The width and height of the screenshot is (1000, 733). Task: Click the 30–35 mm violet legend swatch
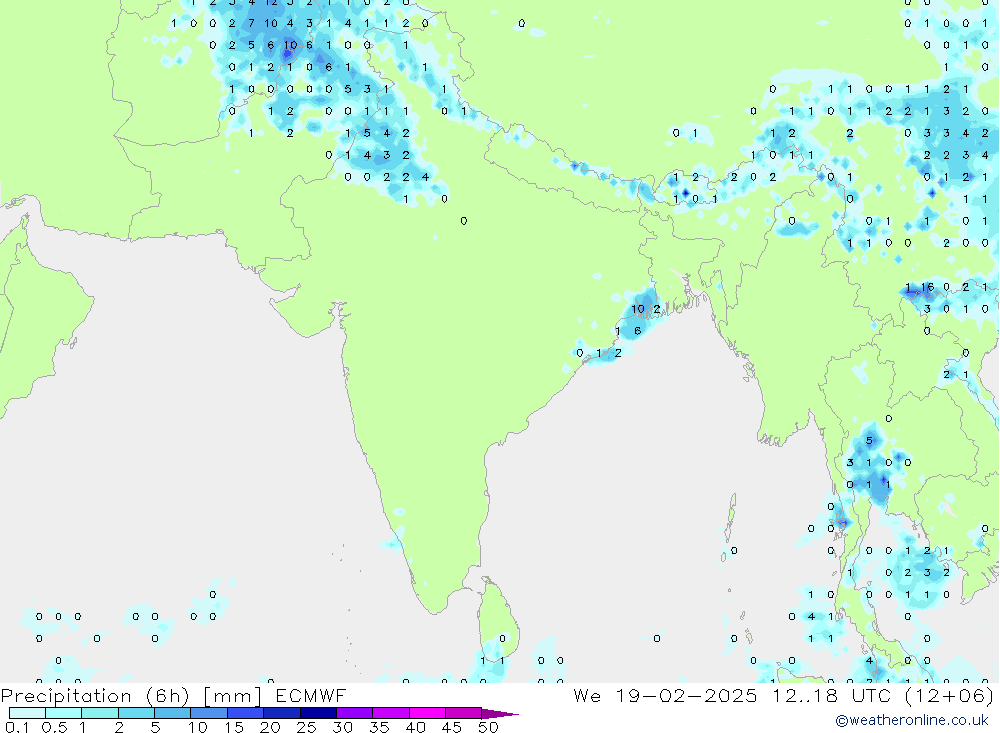click(355, 713)
